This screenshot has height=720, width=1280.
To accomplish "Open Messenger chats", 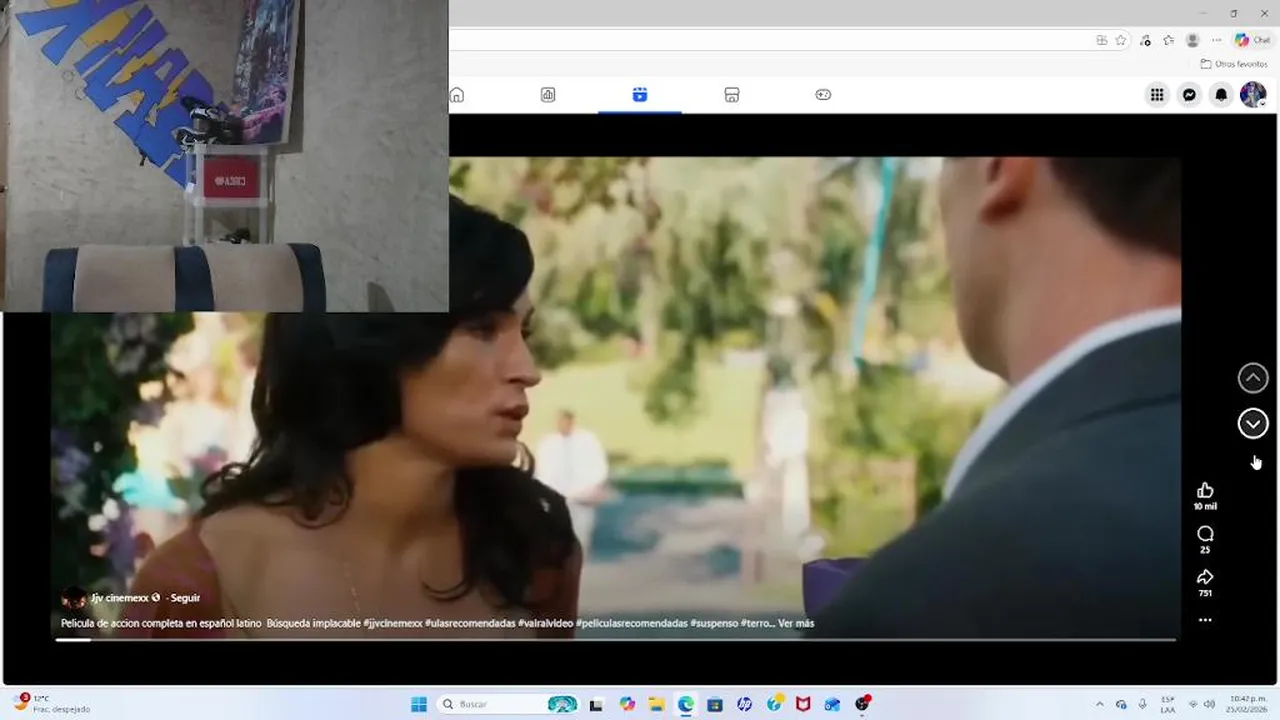I will point(1189,95).
